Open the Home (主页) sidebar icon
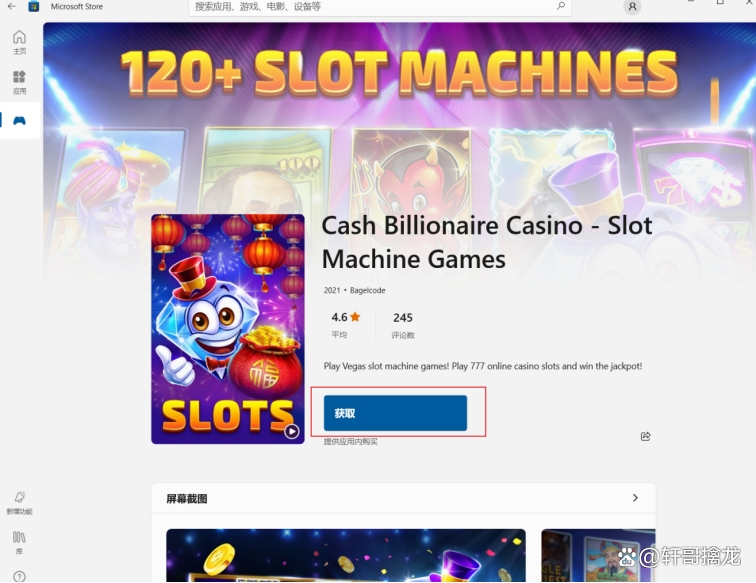Screen dimensions: 756x583 (x=19, y=42)
